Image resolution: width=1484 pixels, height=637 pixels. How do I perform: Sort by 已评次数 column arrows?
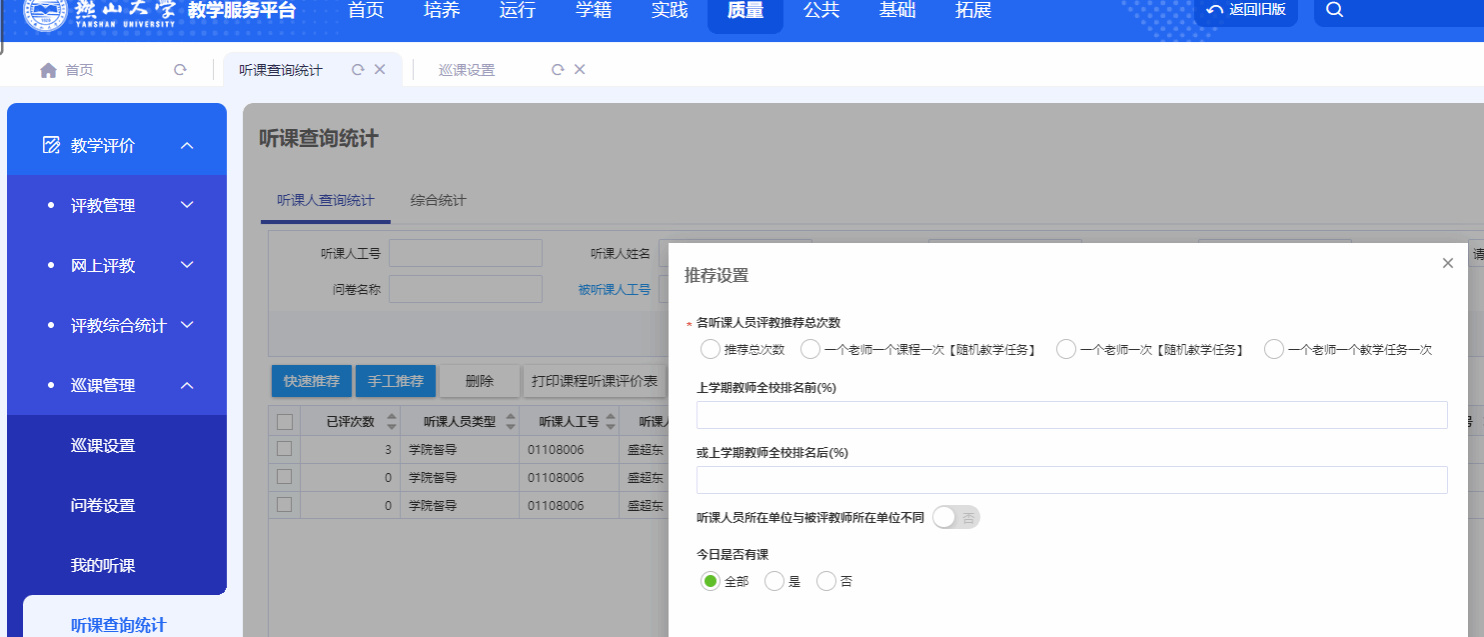point(391,422)
